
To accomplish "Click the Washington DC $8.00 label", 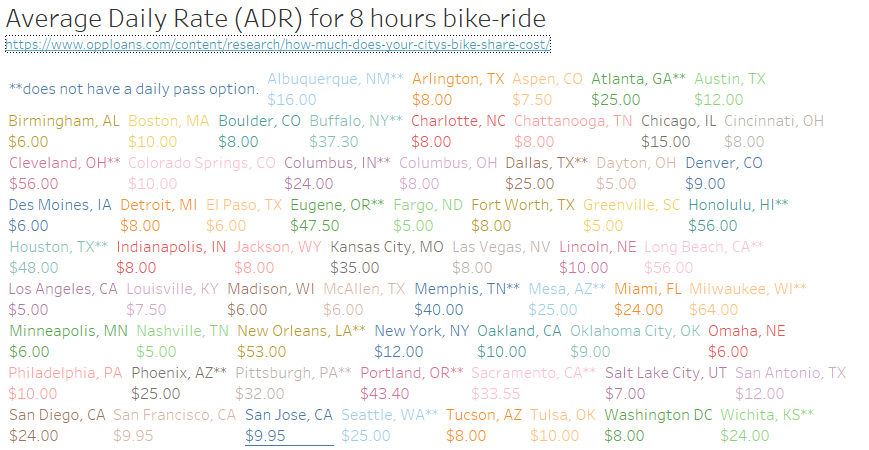I will [x=658, y=425].
